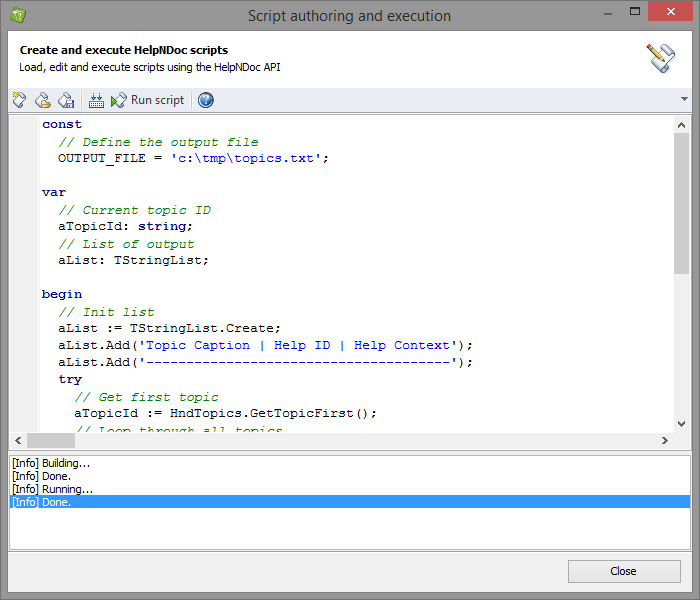
Task: Click the Close button
Action: coord(624,571)
